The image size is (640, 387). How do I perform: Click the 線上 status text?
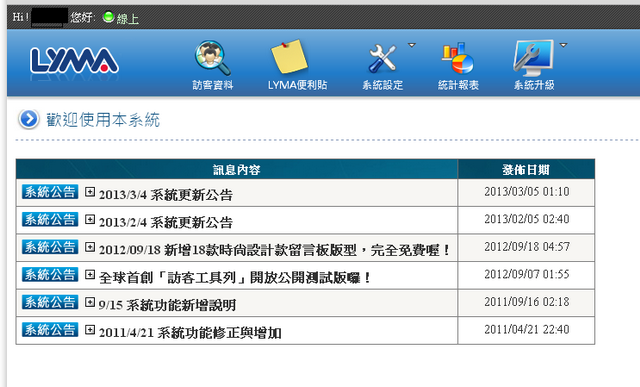point(128,19)
